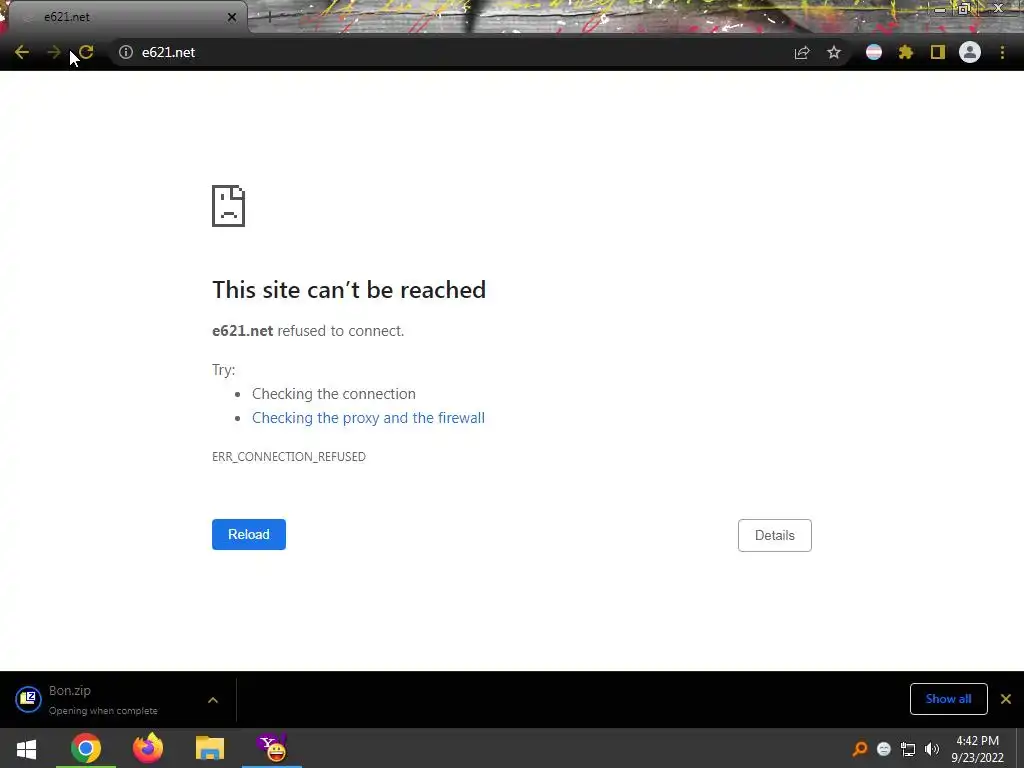Go back to the previous page

tap(22, 52)
